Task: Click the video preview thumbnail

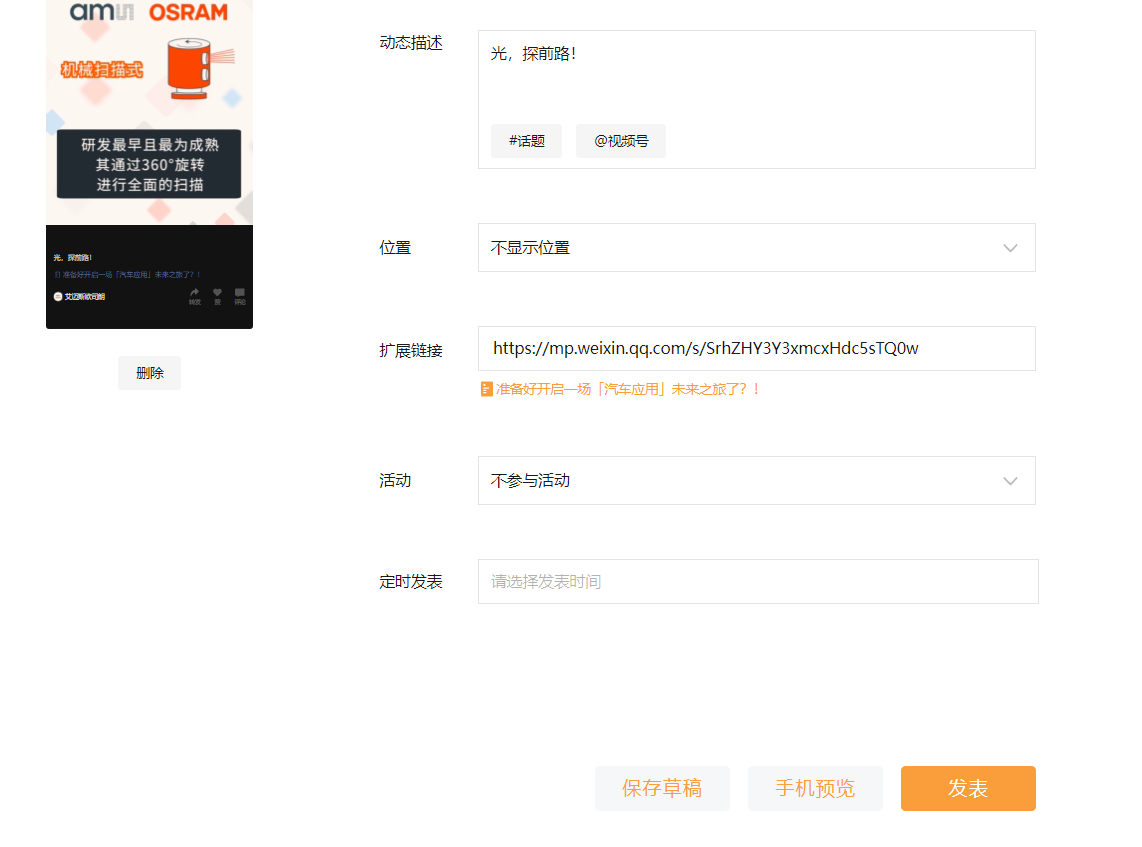Action: coord(149,164)
